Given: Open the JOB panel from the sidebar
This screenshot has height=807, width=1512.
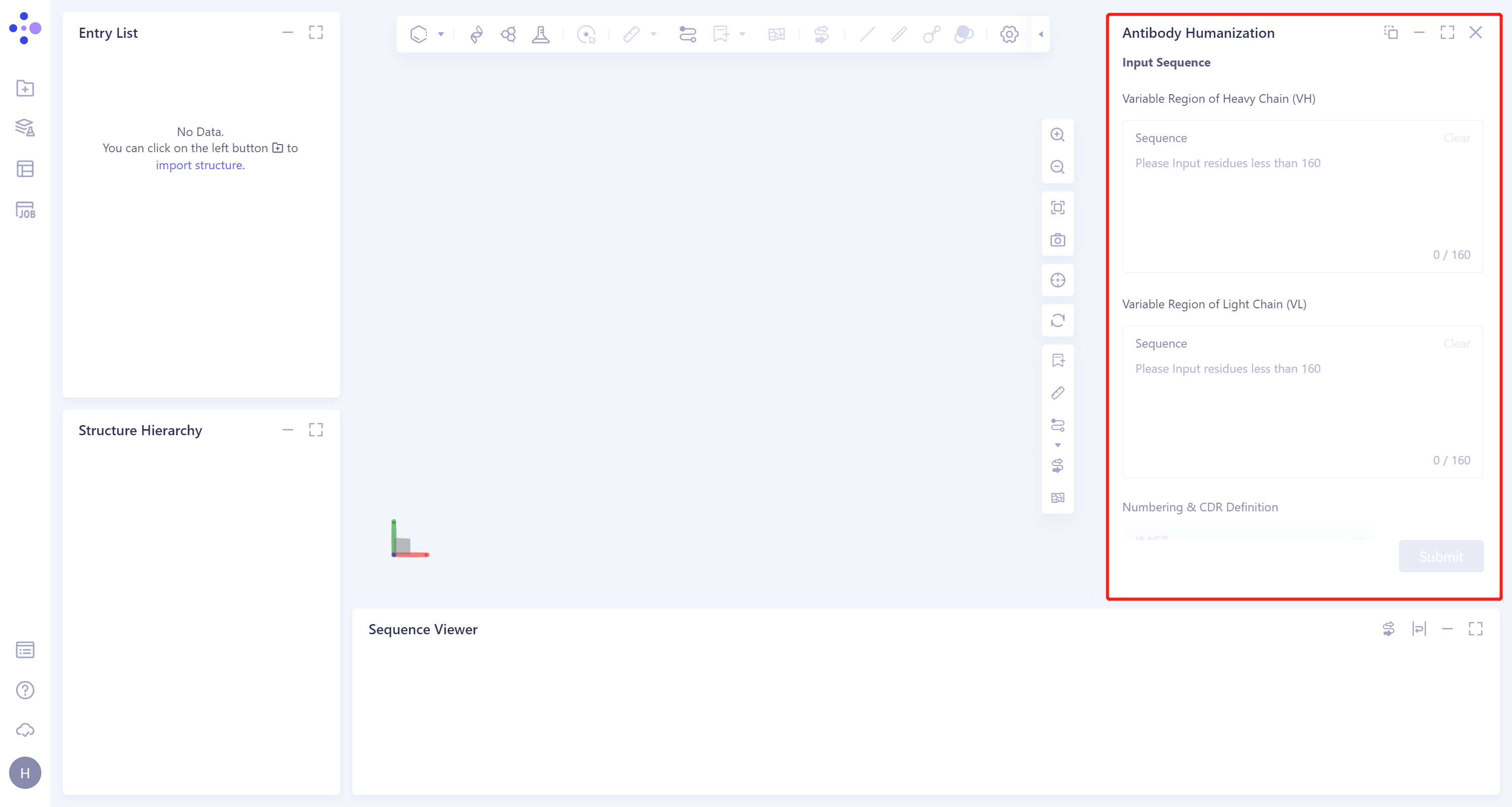Looking at the screenshot, I should [x=25, y=210].
